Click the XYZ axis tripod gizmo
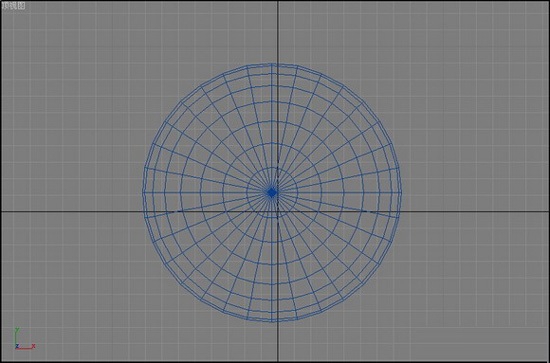Image resolution: width=550 pixels, height=363 pixels. click(25, 339)
